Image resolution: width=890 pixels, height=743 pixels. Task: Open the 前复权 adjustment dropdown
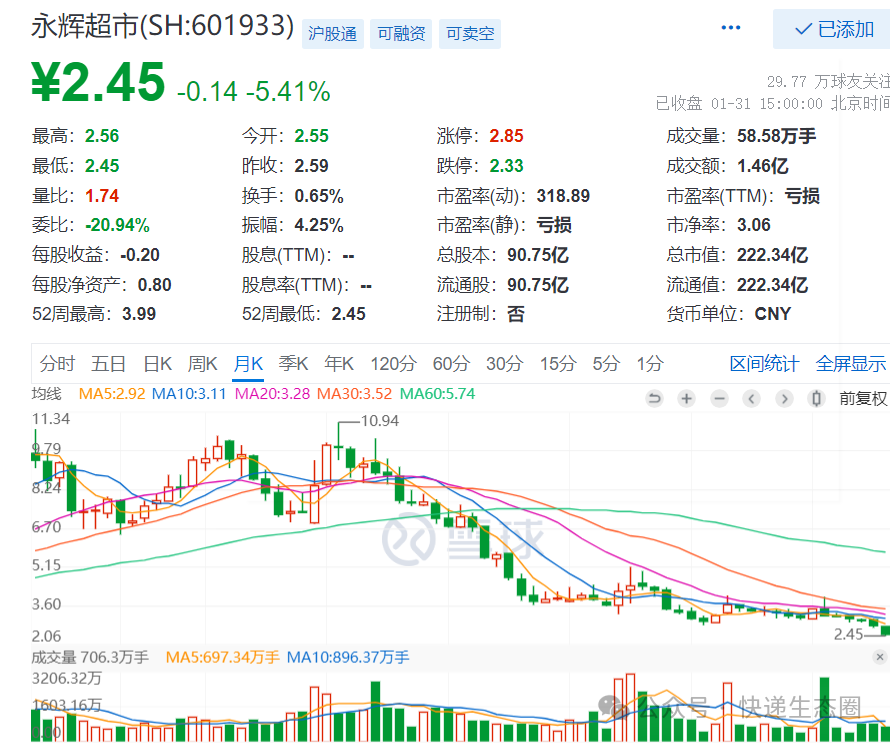[863, 398]
